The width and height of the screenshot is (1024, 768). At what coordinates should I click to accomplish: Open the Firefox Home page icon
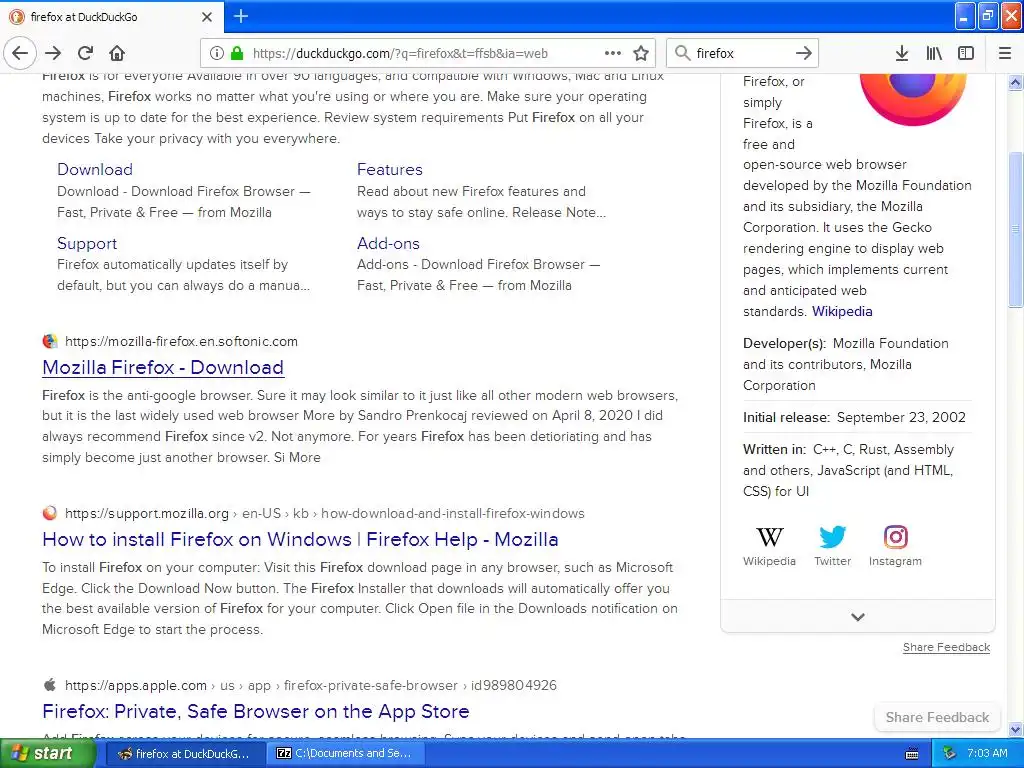pos(117,53)
